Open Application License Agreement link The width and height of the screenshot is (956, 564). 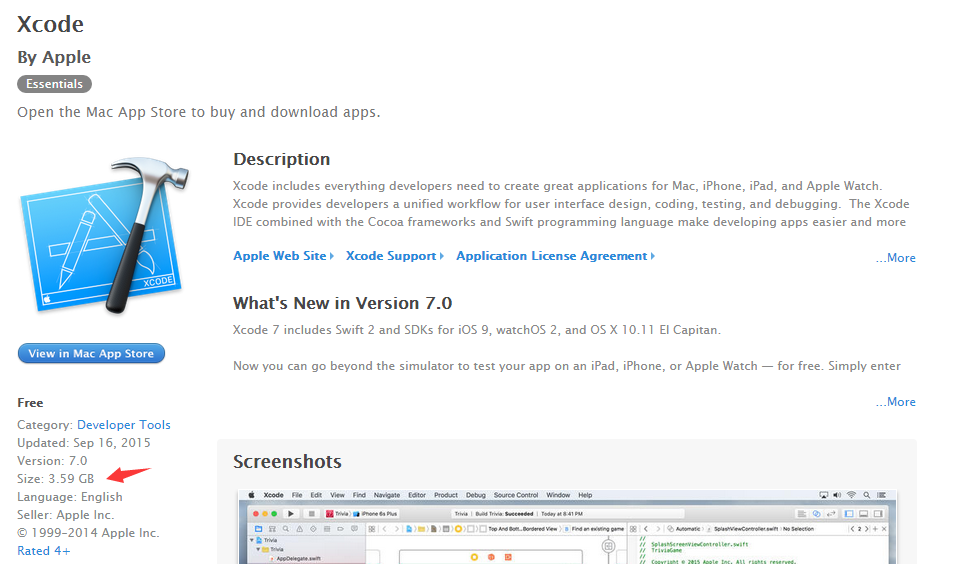click(x=555, y=256)
